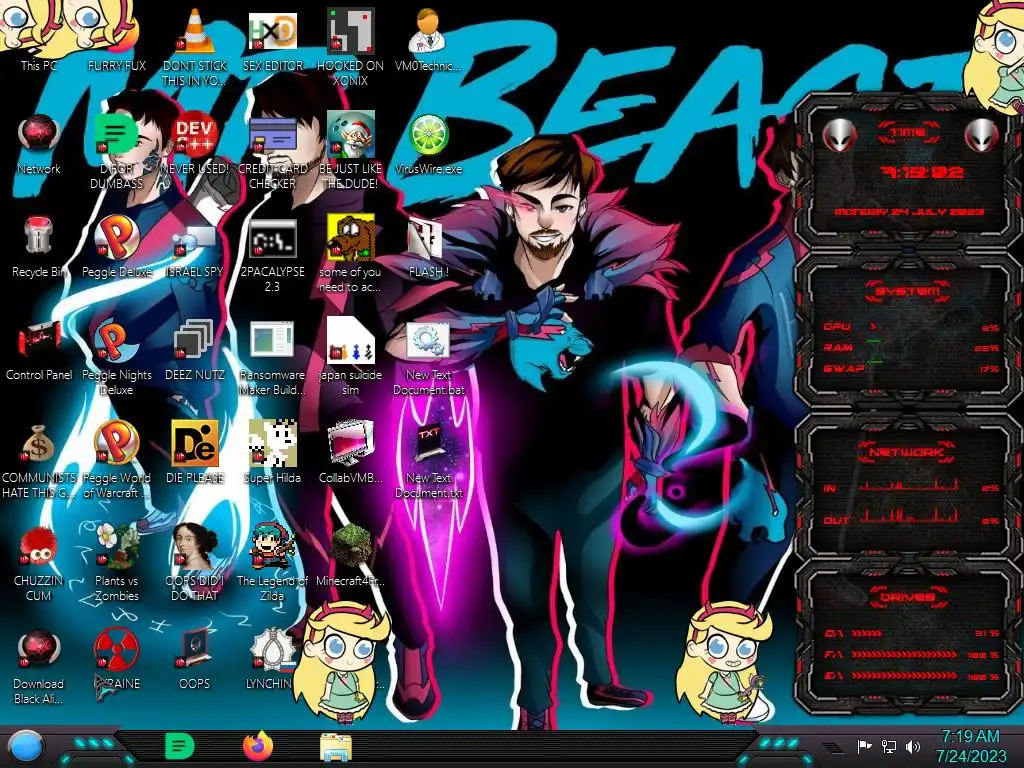
Task: Click the NETWORK widget header
Action: click(x=908, y=452)
